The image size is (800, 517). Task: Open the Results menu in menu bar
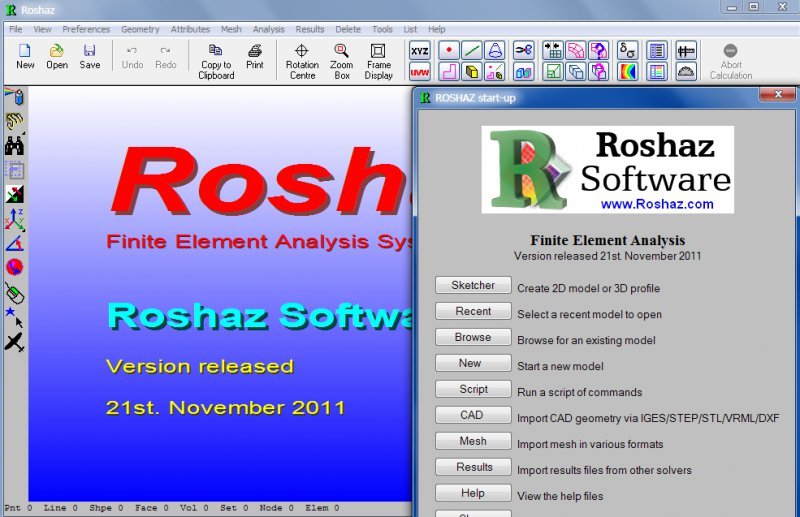pyautogui.click(x=310, y=29)
